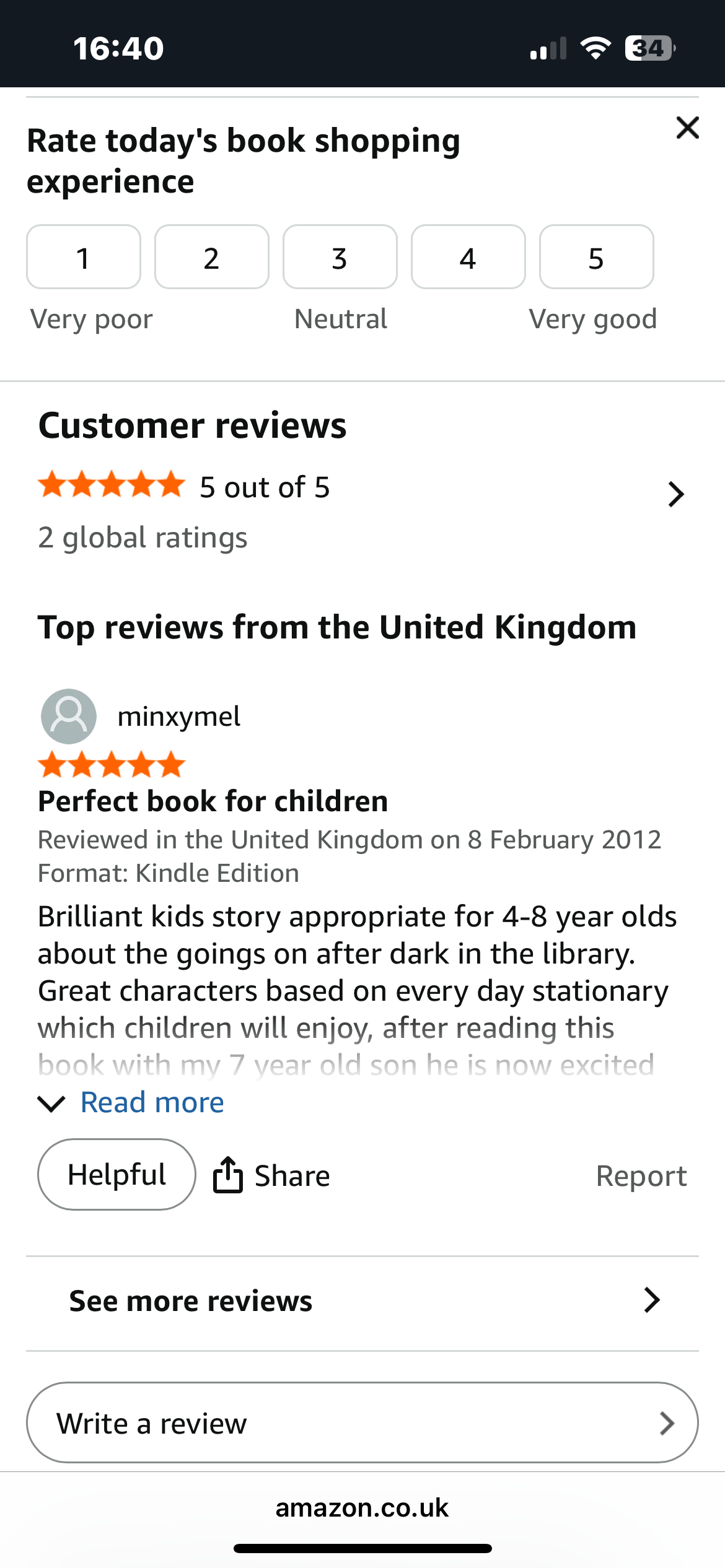
Task: Open review titled Perfect book for children
Action: (x=213, y=801)
